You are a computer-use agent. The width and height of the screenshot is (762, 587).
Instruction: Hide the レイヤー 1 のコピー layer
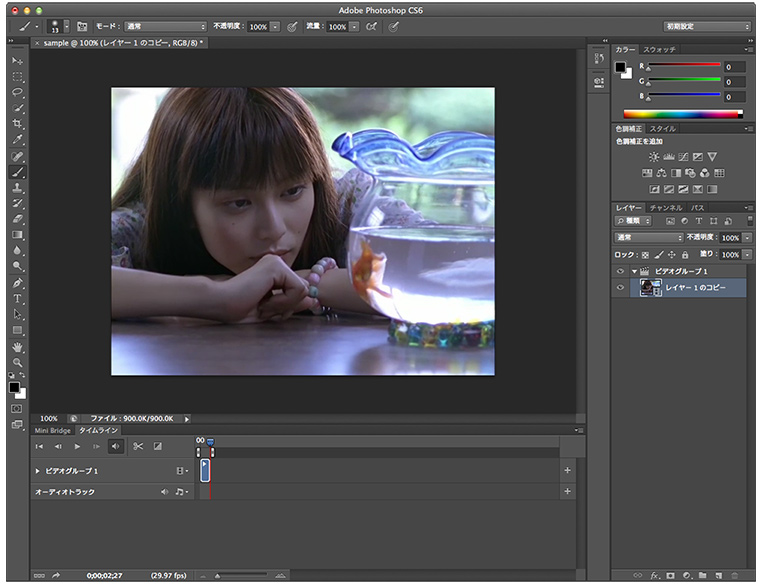[x=620, y=287]
